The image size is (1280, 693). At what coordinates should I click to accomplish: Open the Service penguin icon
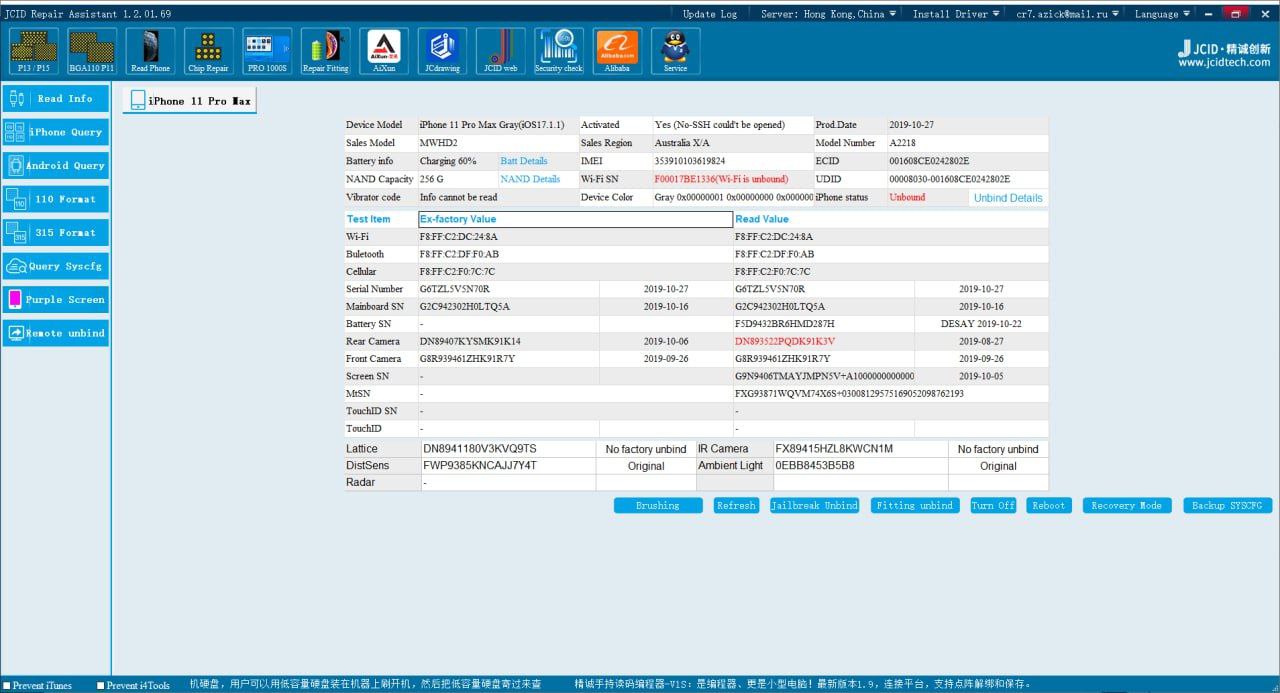point(676,50)
